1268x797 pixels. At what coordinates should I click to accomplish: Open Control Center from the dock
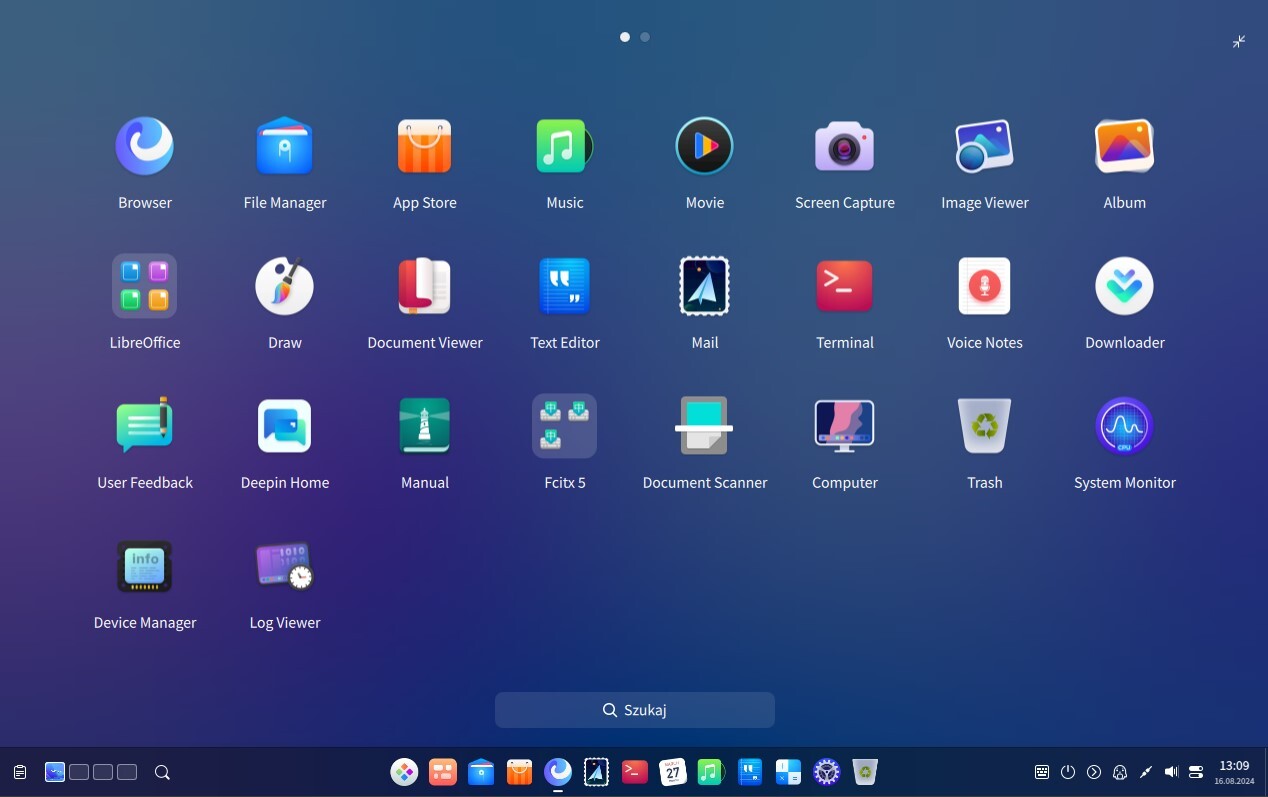click(825, 771)
